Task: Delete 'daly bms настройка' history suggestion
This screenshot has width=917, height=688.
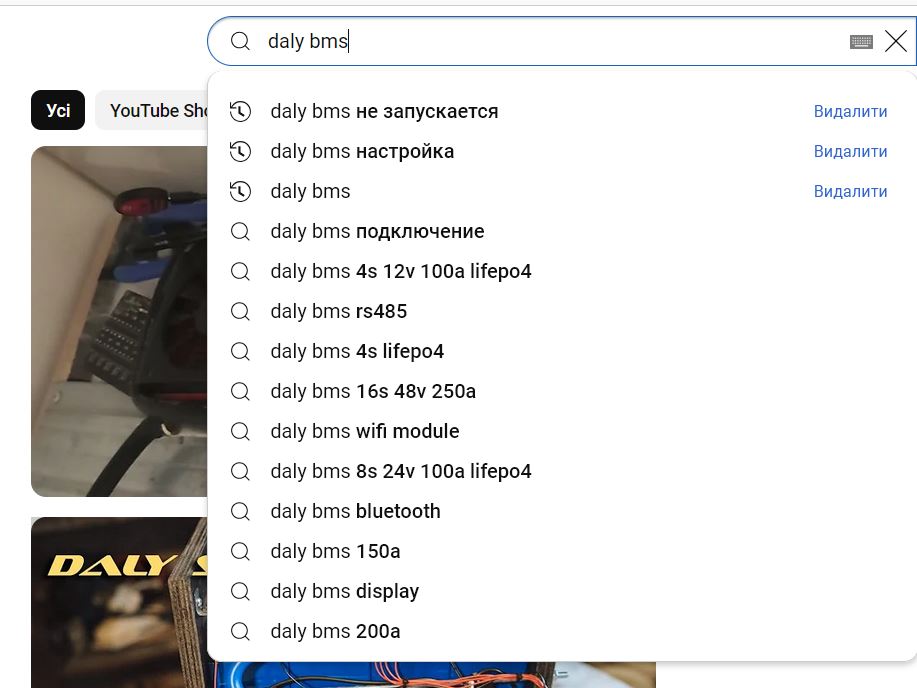Action: 850,151
